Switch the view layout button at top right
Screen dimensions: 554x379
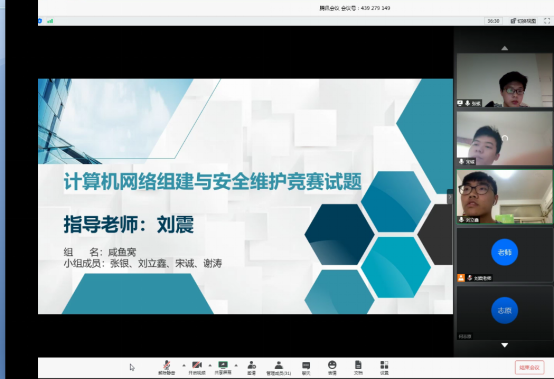(523, 21)
